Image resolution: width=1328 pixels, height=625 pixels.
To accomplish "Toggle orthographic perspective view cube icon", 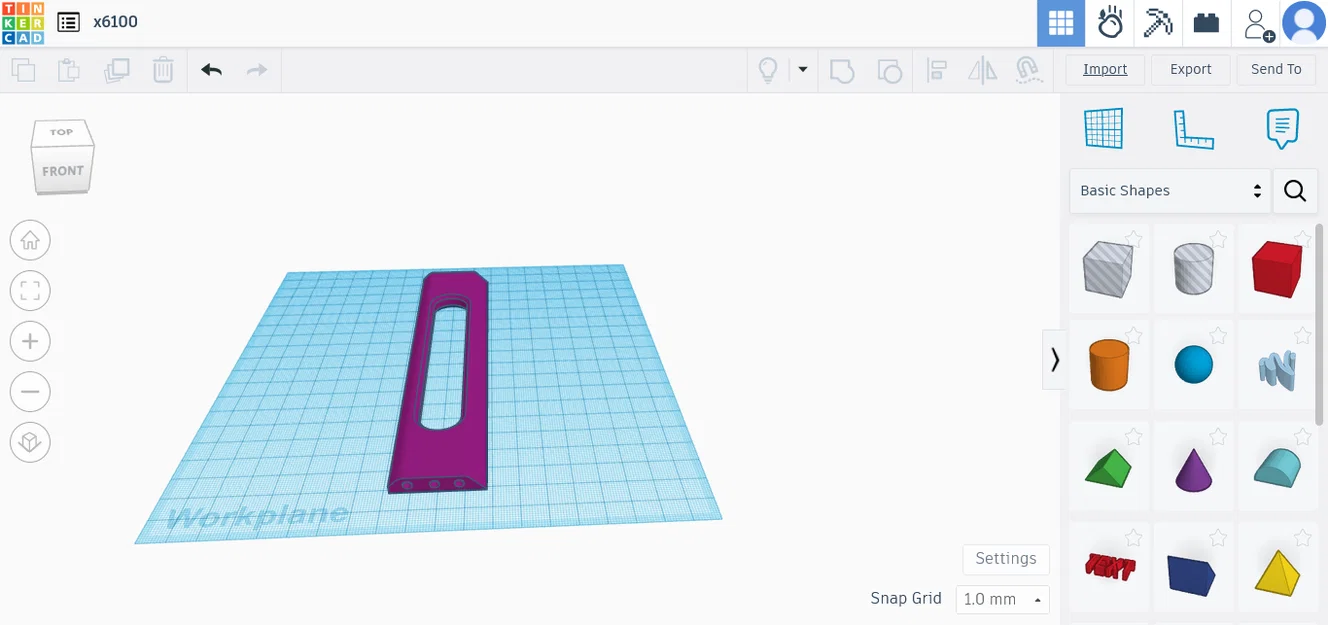I will [30, 442].
